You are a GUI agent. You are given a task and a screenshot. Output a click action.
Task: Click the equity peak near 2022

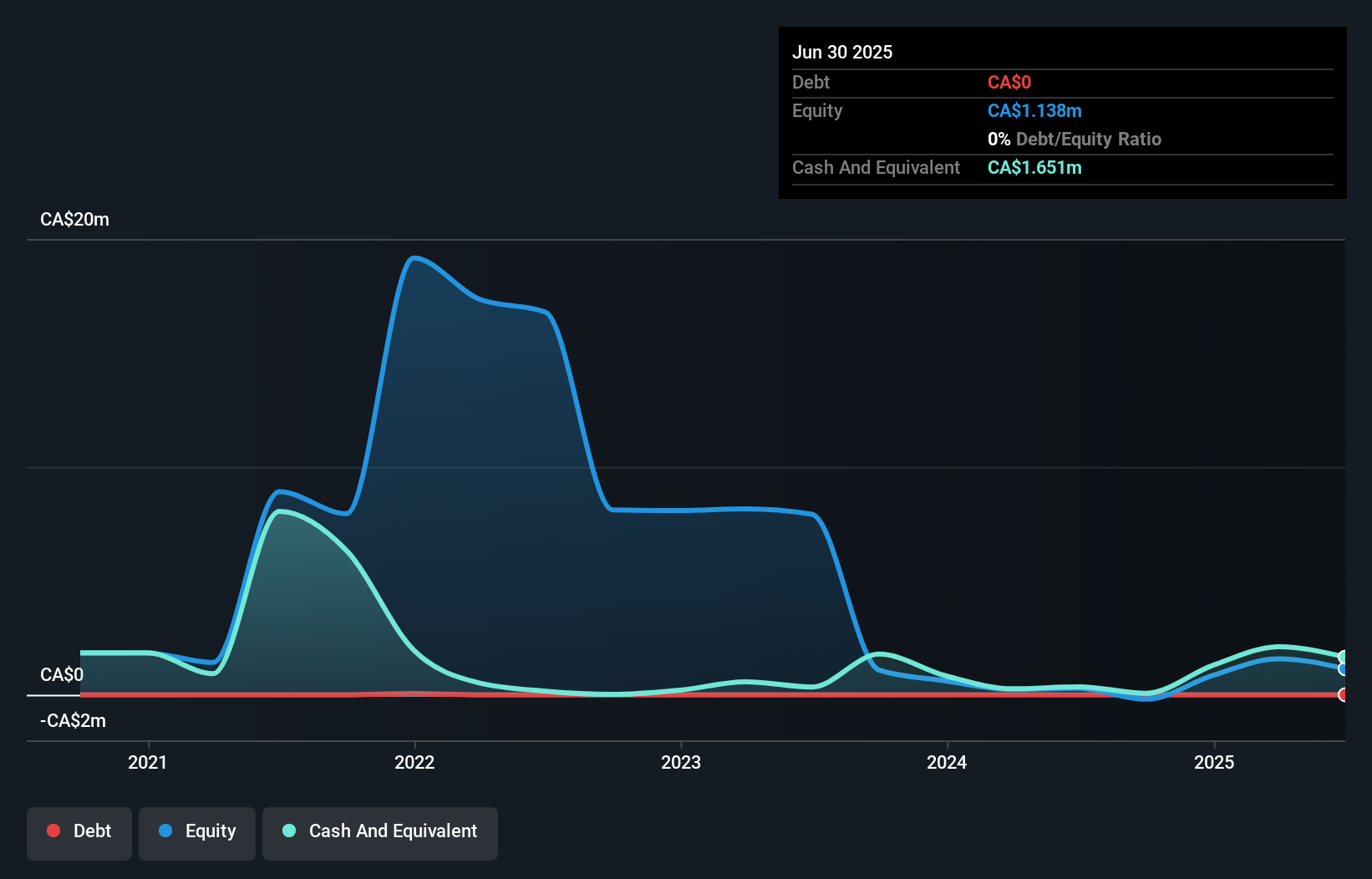click(415, 259)
